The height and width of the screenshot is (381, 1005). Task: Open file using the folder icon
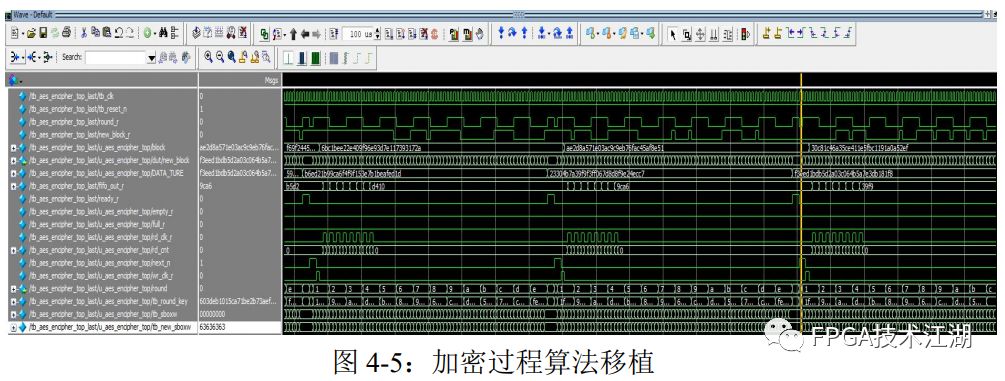(31, 33)
